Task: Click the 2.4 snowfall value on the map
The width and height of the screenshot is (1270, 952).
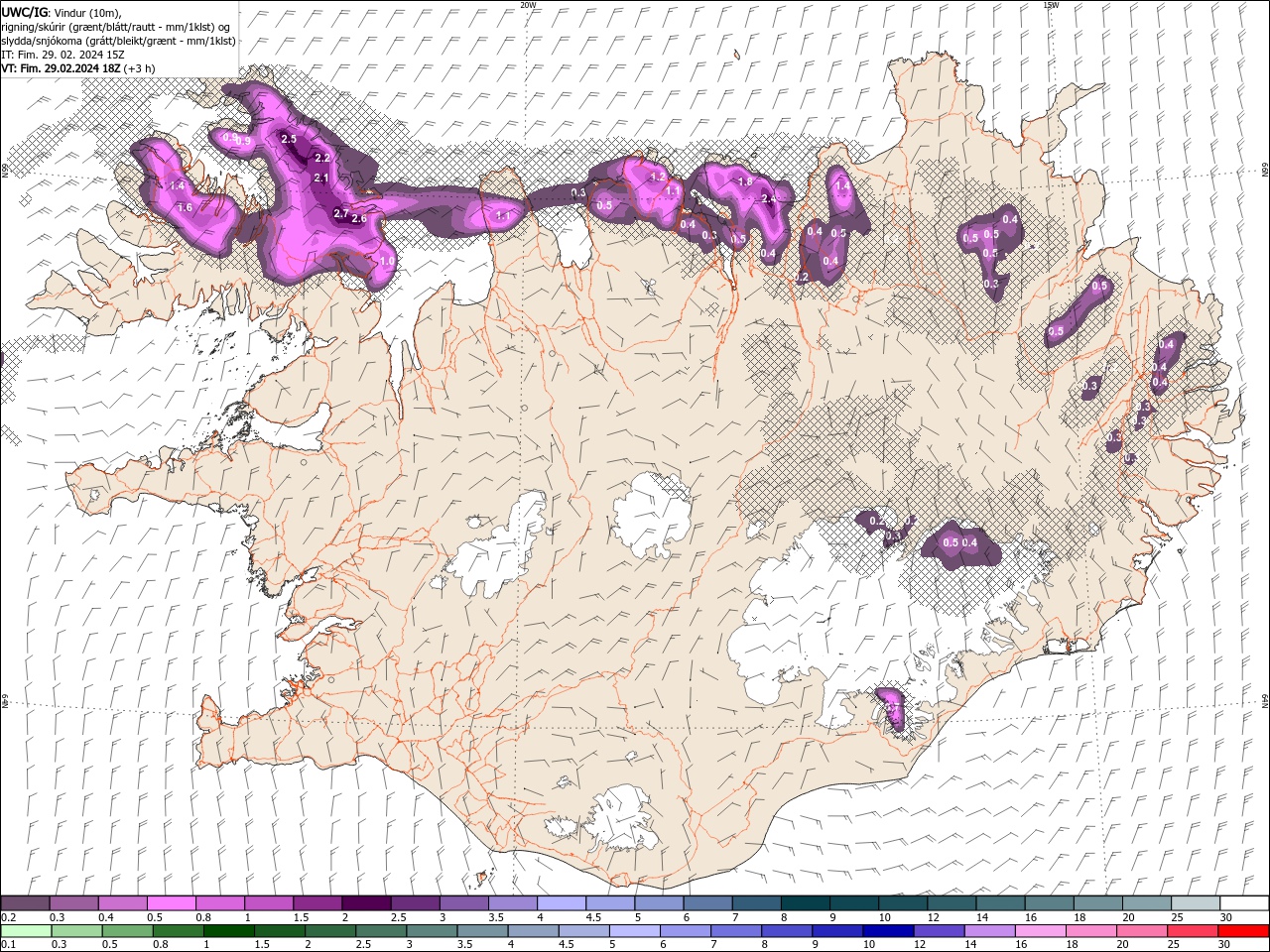Action: point(768,199)
